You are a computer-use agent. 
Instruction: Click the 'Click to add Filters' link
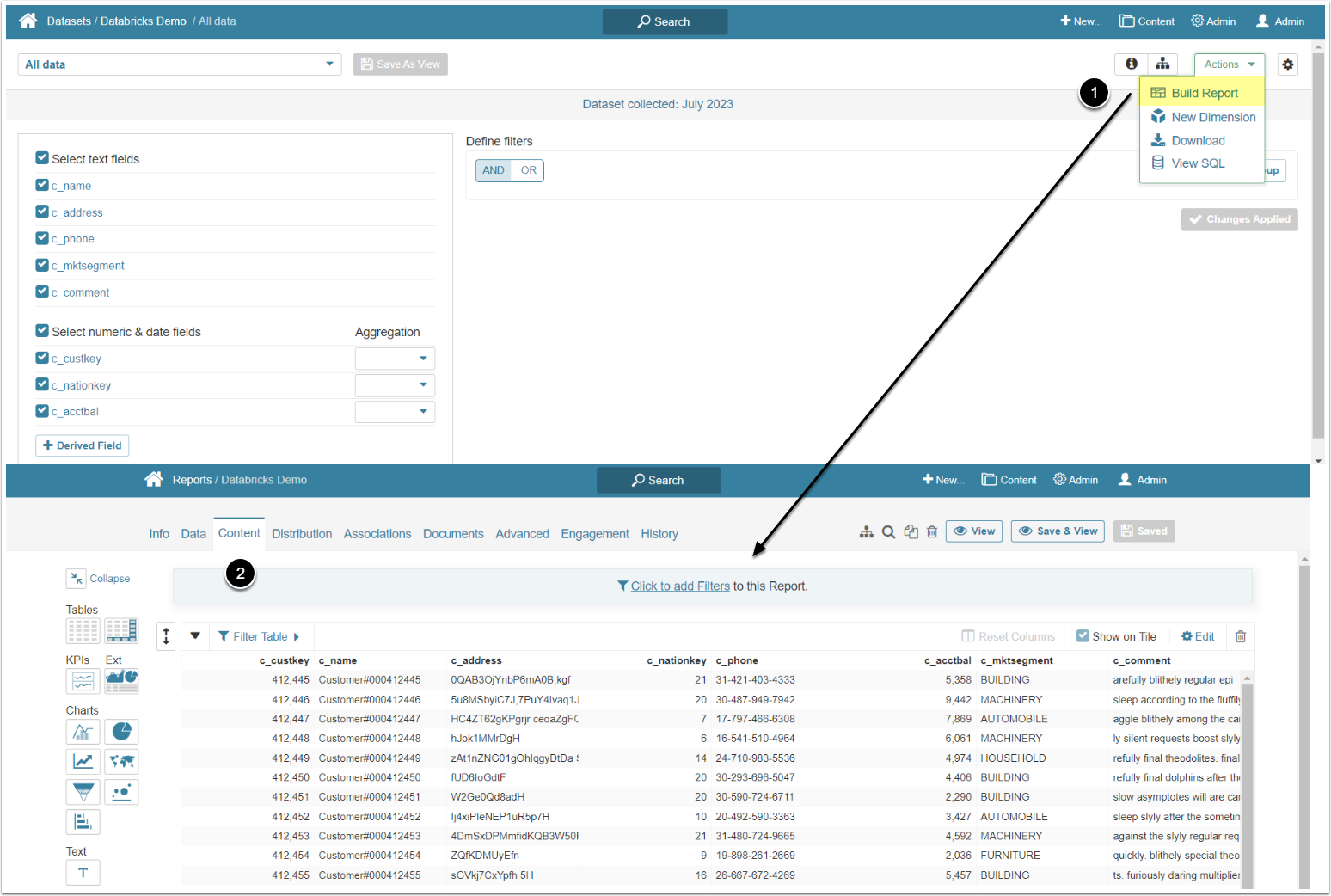[x=680, y=586]
